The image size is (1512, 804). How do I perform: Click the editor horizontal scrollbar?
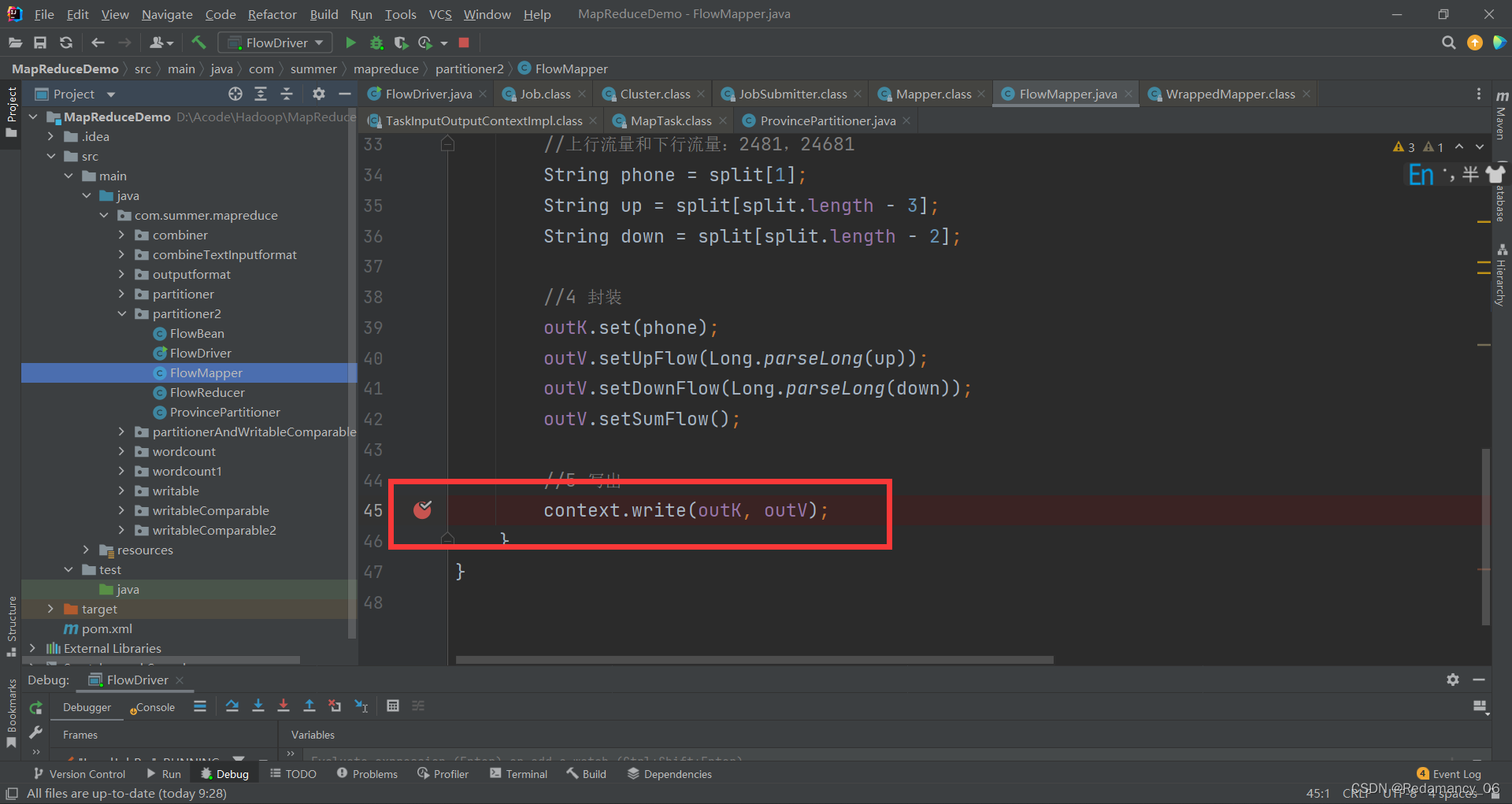[x=754, y=660]
